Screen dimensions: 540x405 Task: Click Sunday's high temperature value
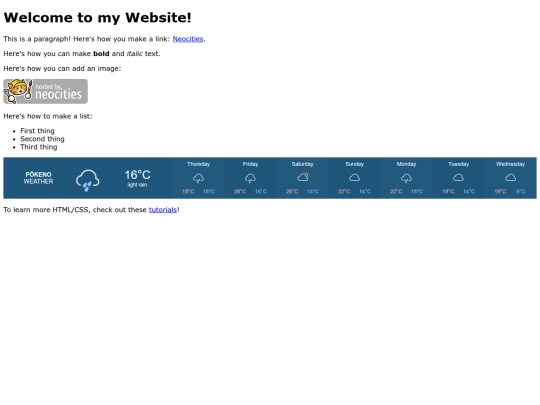point(344,191)
